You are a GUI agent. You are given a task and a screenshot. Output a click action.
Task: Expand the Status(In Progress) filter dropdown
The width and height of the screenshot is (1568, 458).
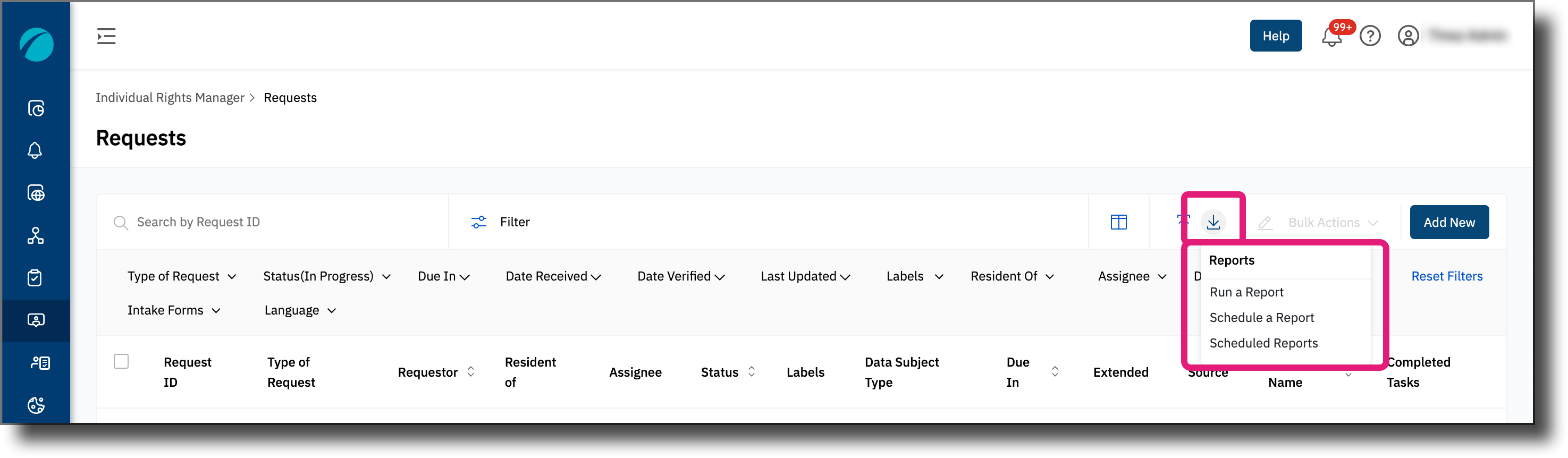[x=327, y=277]
